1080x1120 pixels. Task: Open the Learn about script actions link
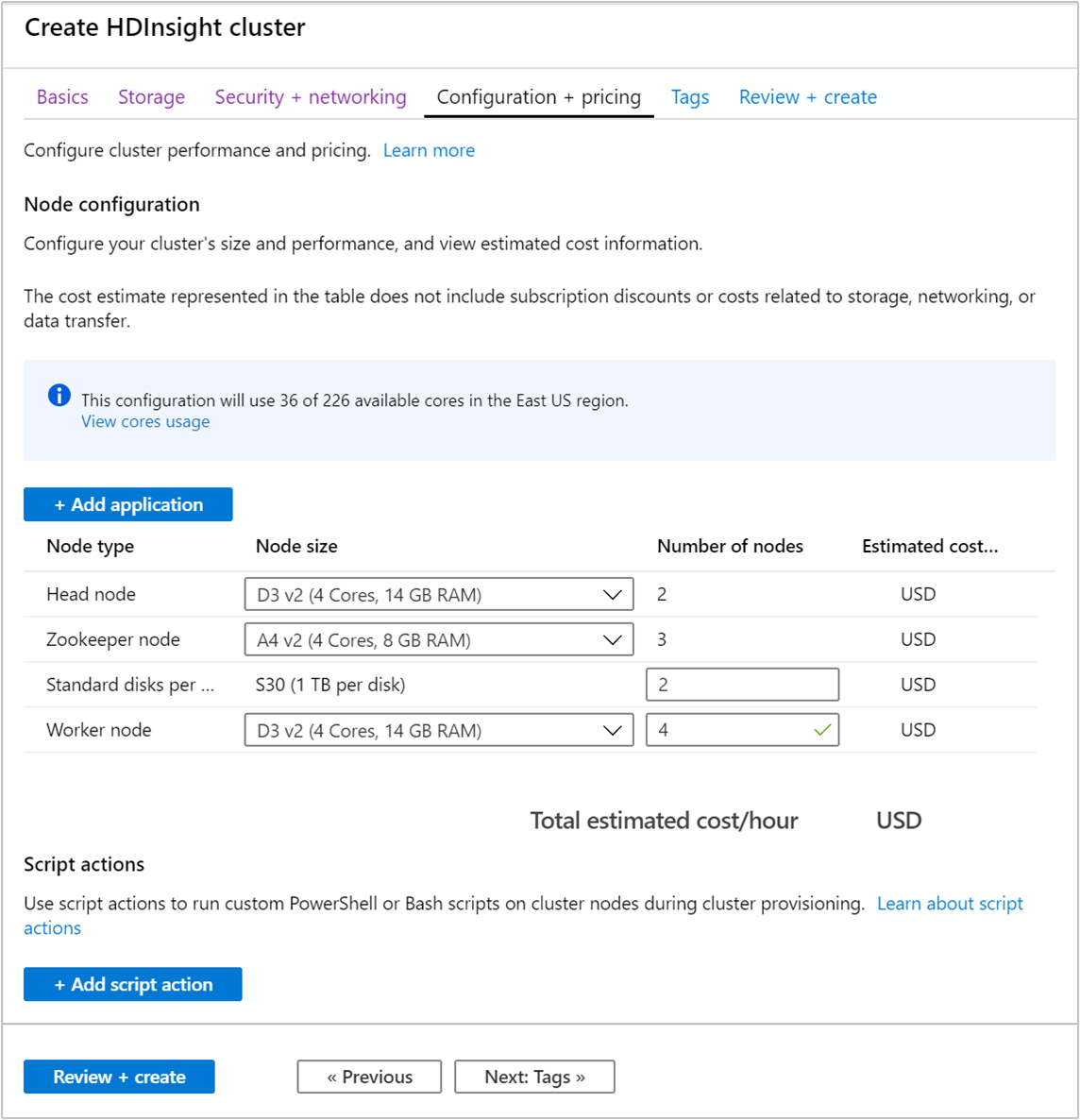click(x=949, y=904)
